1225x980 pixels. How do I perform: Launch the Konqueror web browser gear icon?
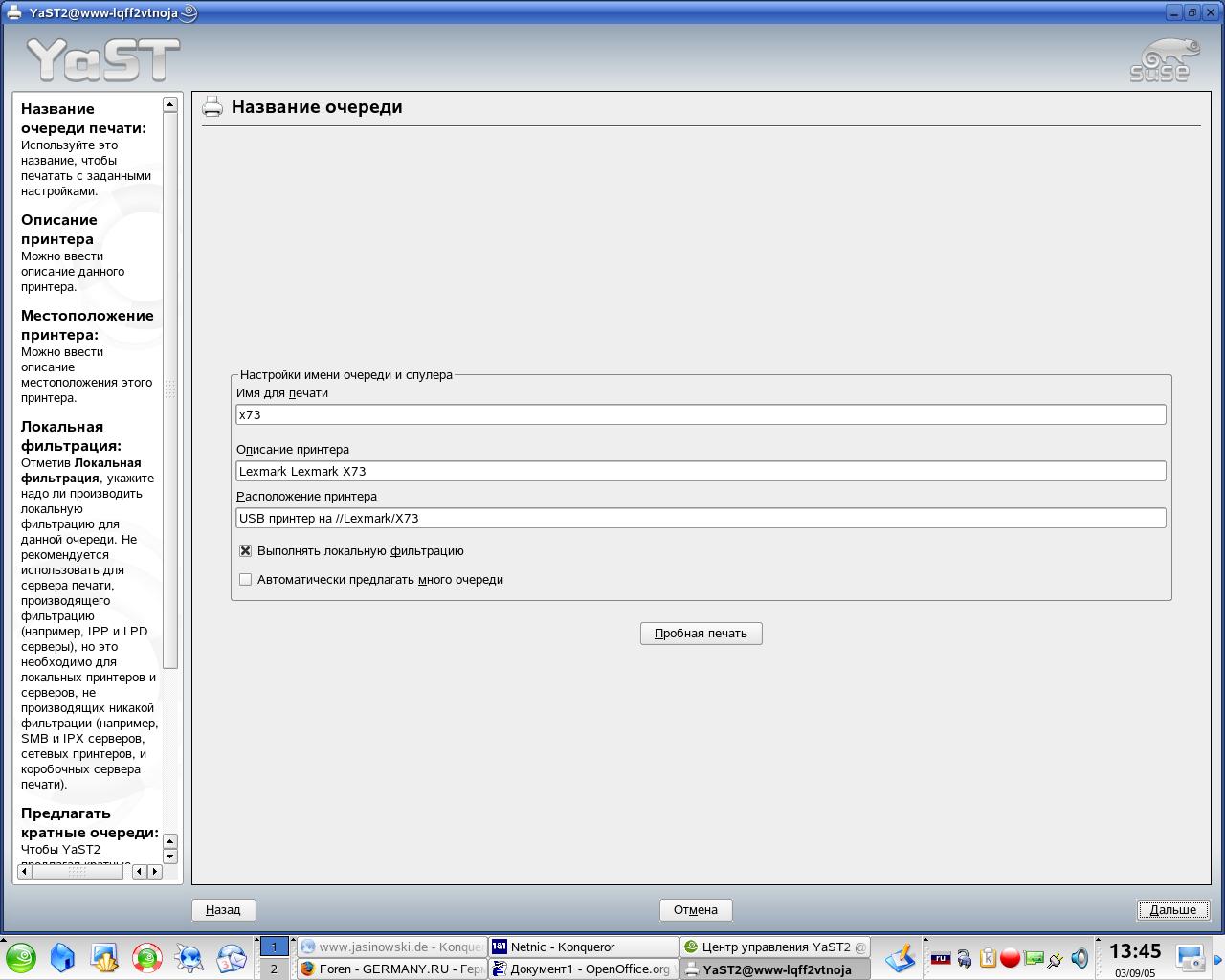(x=189, y=957)
